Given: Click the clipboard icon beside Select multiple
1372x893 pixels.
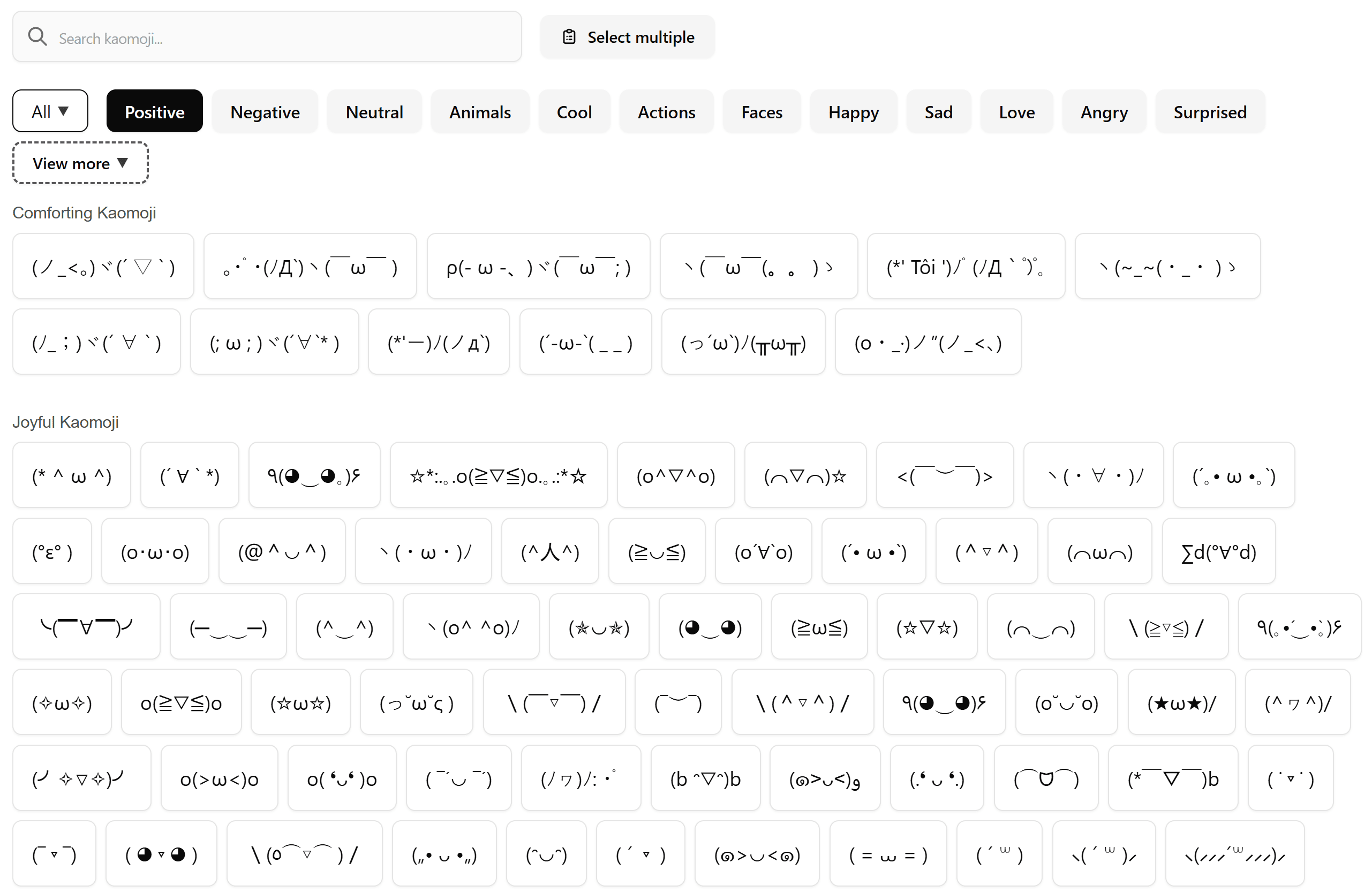Looking at the screenshot, I should 568,36.
